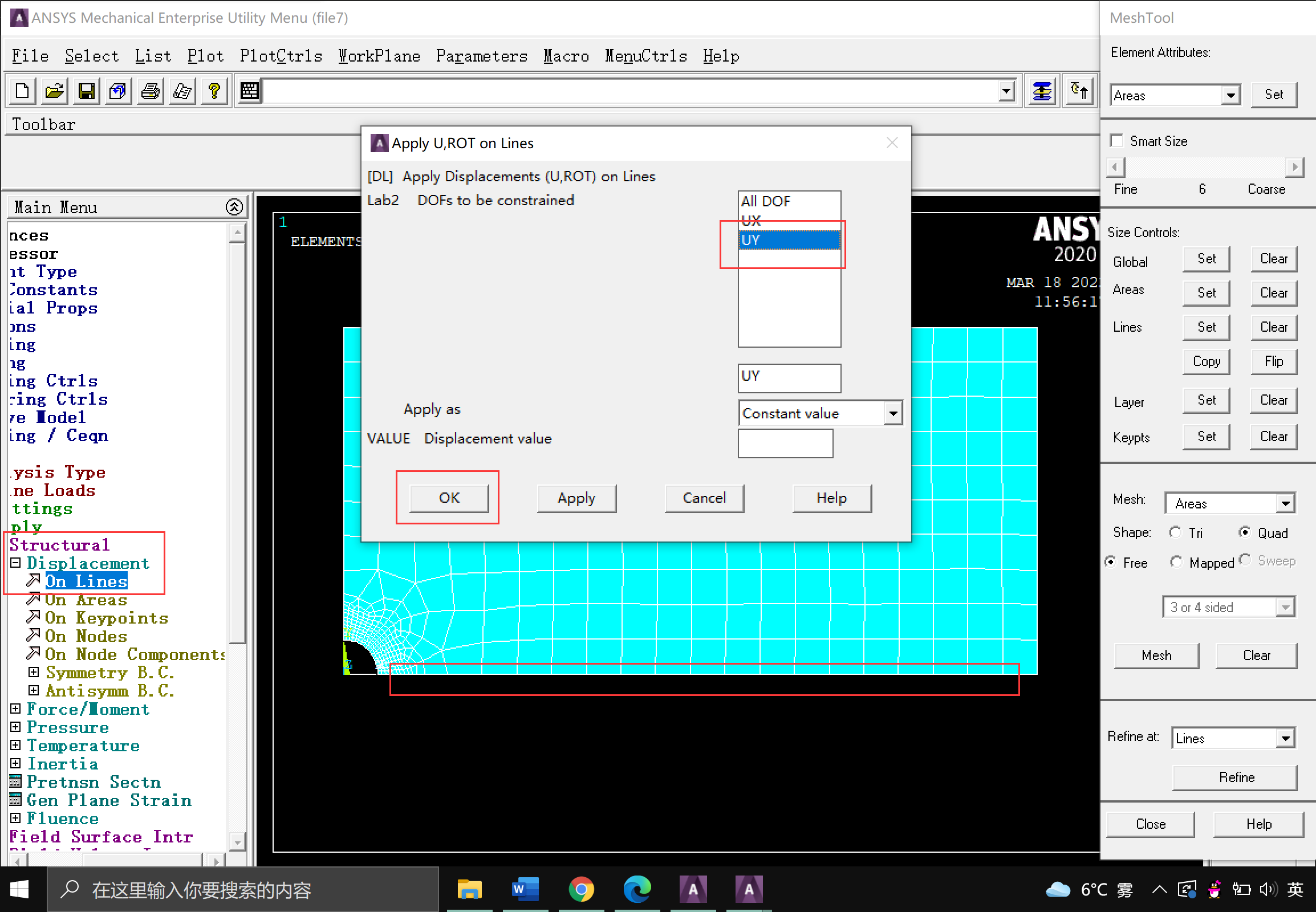The height and width of the screenshot is (912, 1316).
Task: Click the yellow question mark Help icon
Action: point(214,91)
